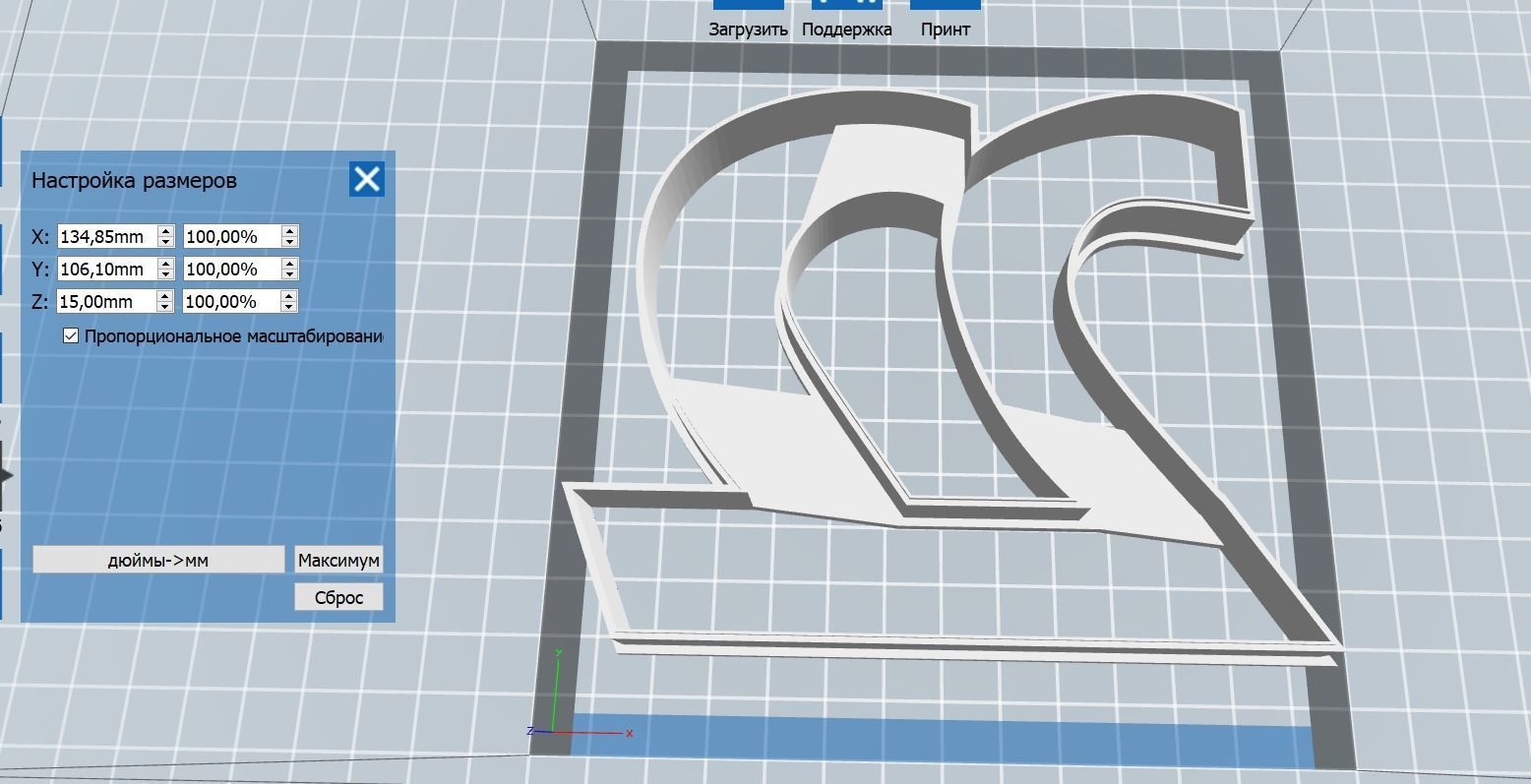1531x784 pixels.
Task: Toggle Пропорциональное масштабирование checkbox
Action: (x=71, y=336)
